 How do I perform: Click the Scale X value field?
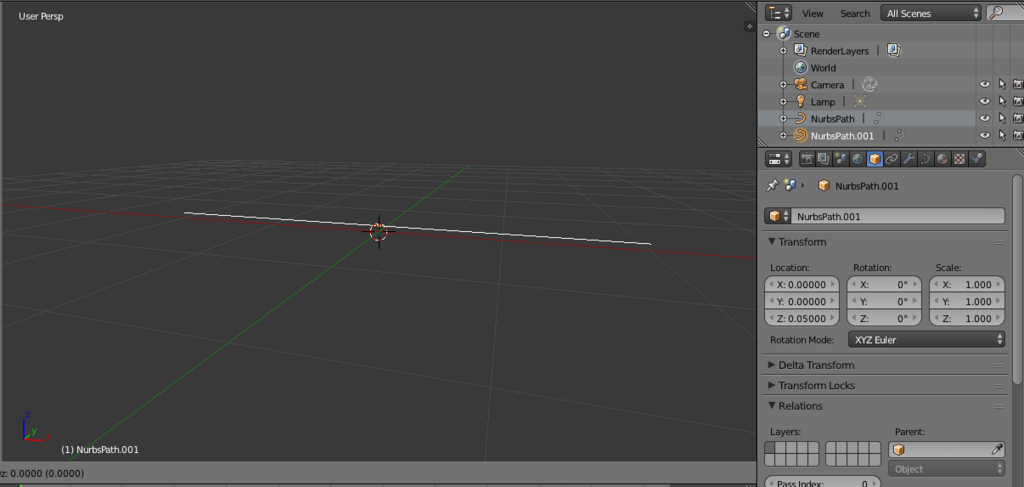click(x=967, y=285)
